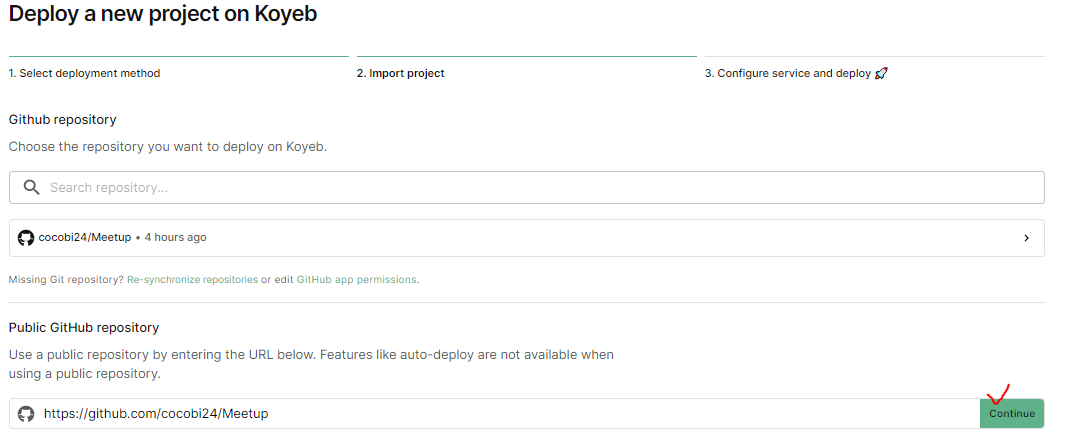Open the GitHub app permissions link
Viewport: 1065px width, 444px height.
click(357, 279)
